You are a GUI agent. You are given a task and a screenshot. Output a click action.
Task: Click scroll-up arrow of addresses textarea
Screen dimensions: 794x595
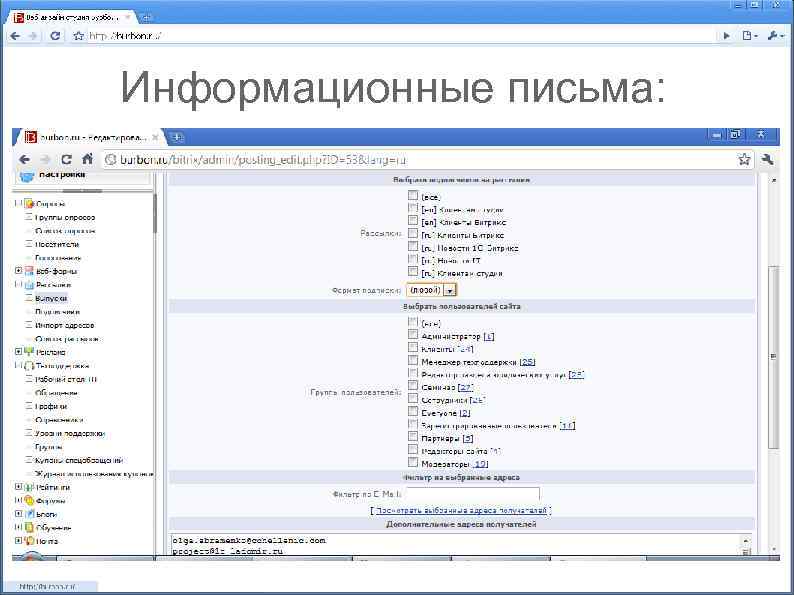pyautogui.click(x=745, y=541)
